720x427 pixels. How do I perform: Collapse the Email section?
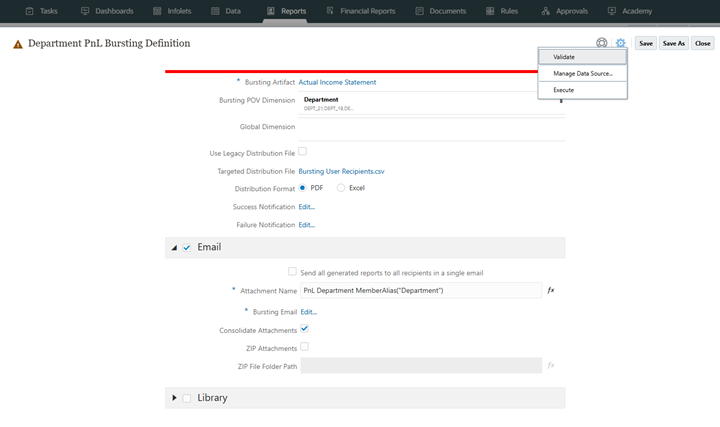174,247
